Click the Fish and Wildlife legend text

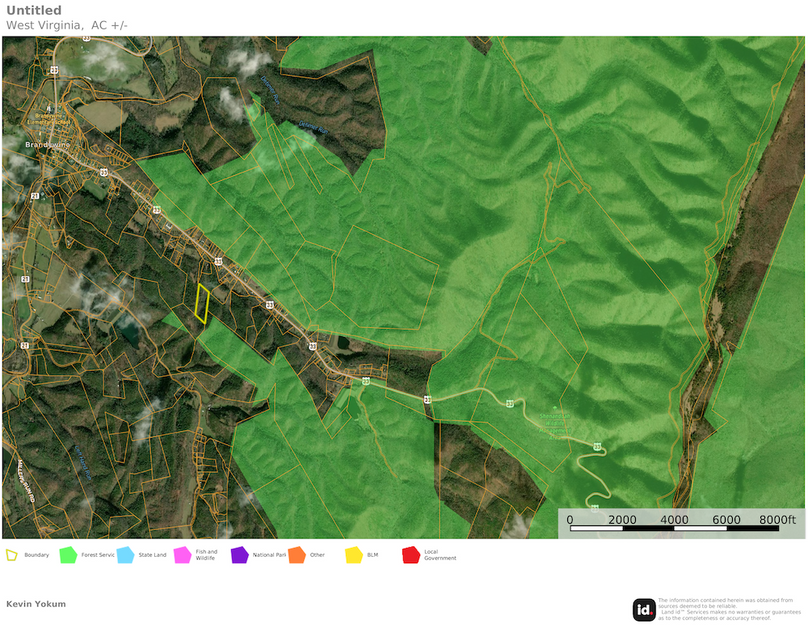click(x=206, y=555)
